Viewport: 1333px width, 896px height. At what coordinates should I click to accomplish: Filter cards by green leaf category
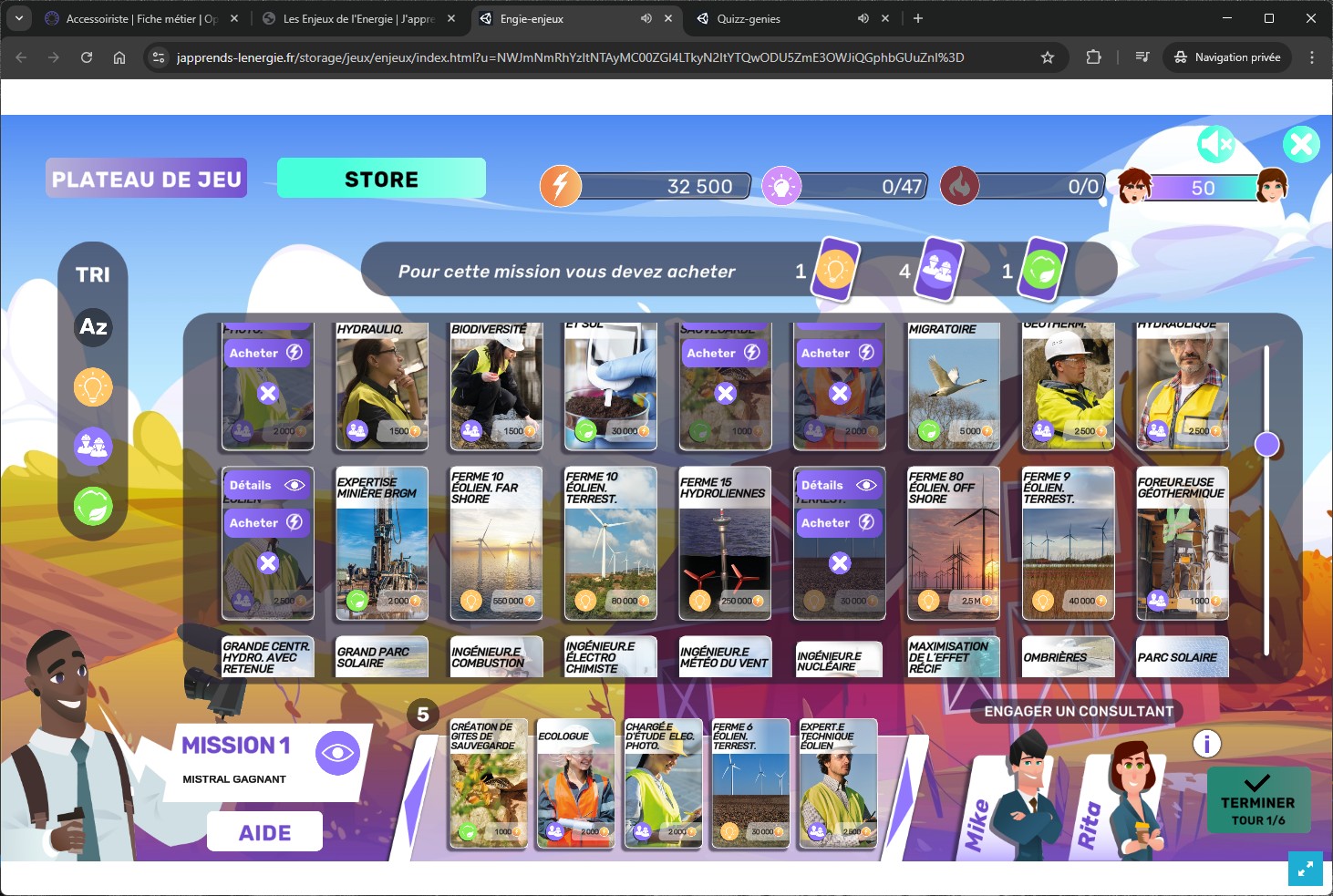tap(93, 506)
